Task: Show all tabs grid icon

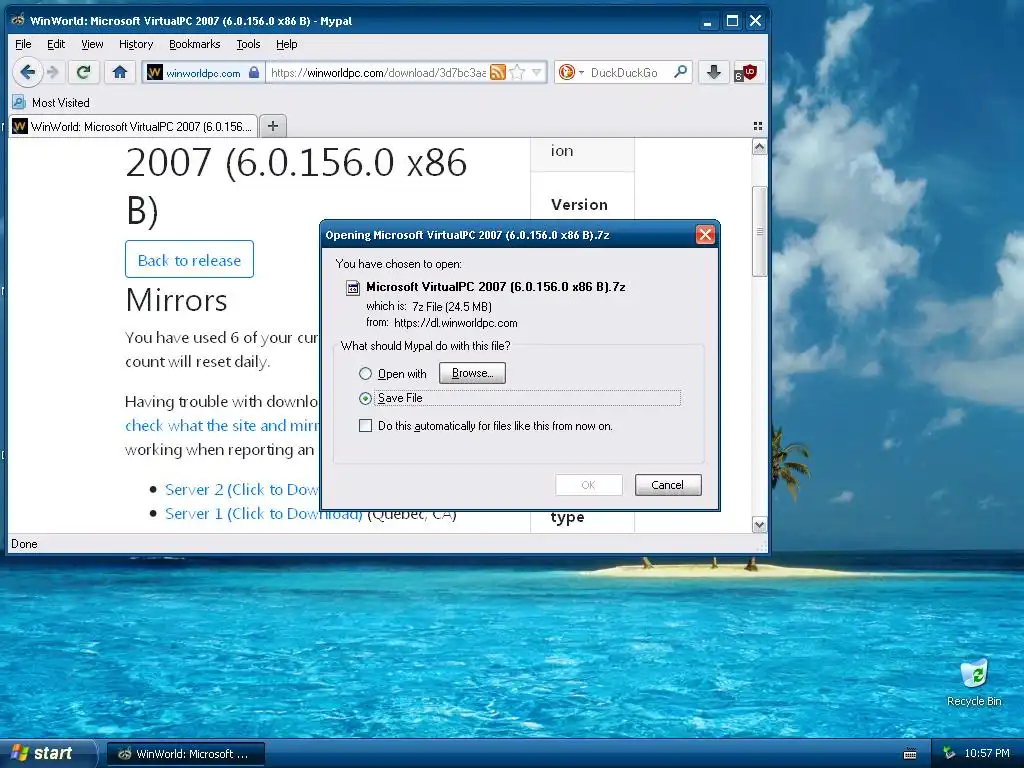Action: (x=758, y=126)
